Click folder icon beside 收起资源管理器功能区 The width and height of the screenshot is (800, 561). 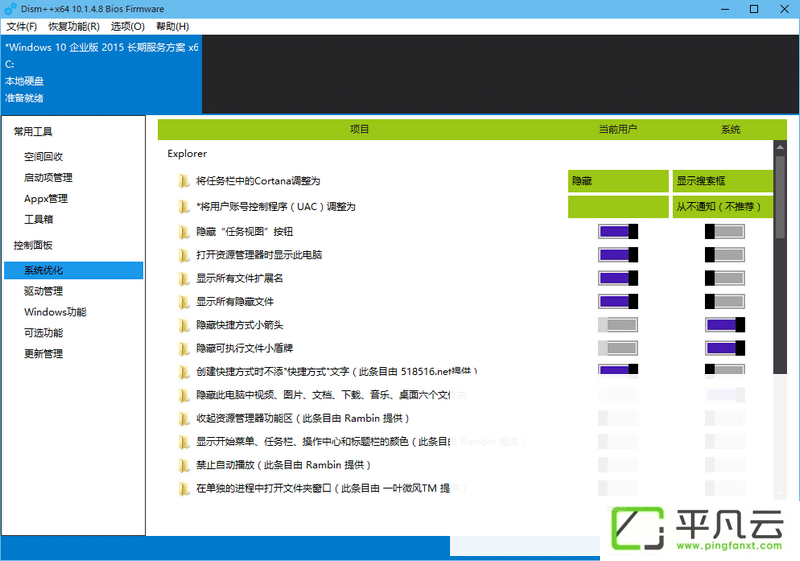click(184, 419)
